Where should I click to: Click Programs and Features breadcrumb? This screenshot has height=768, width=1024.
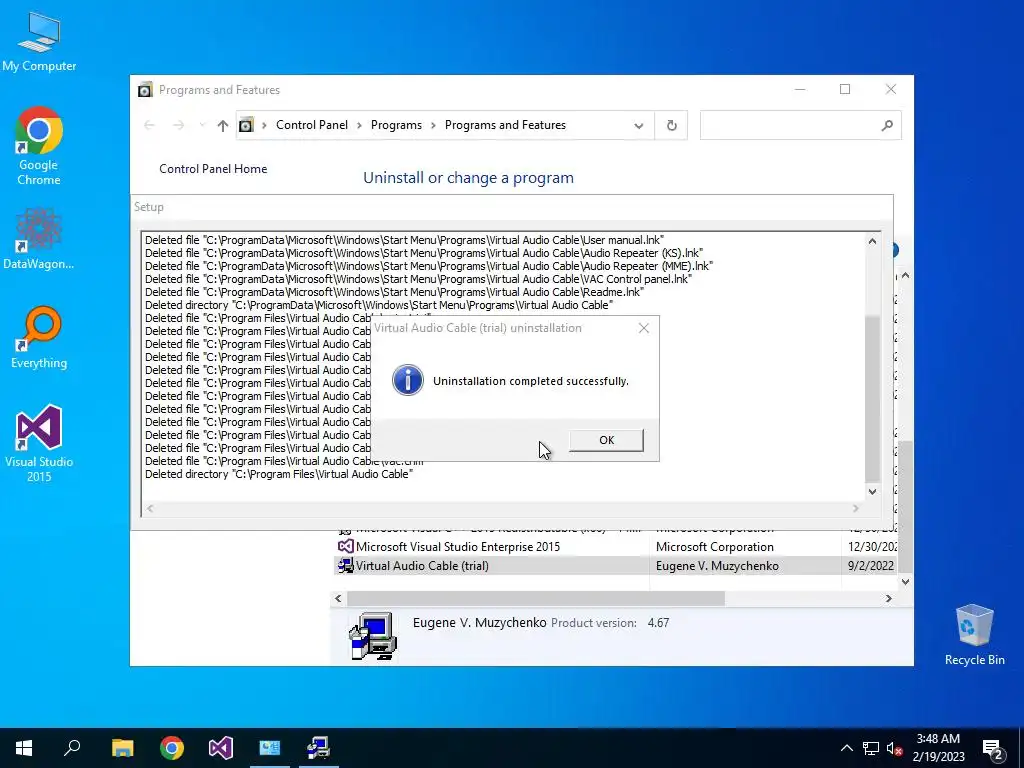(505, 125)
